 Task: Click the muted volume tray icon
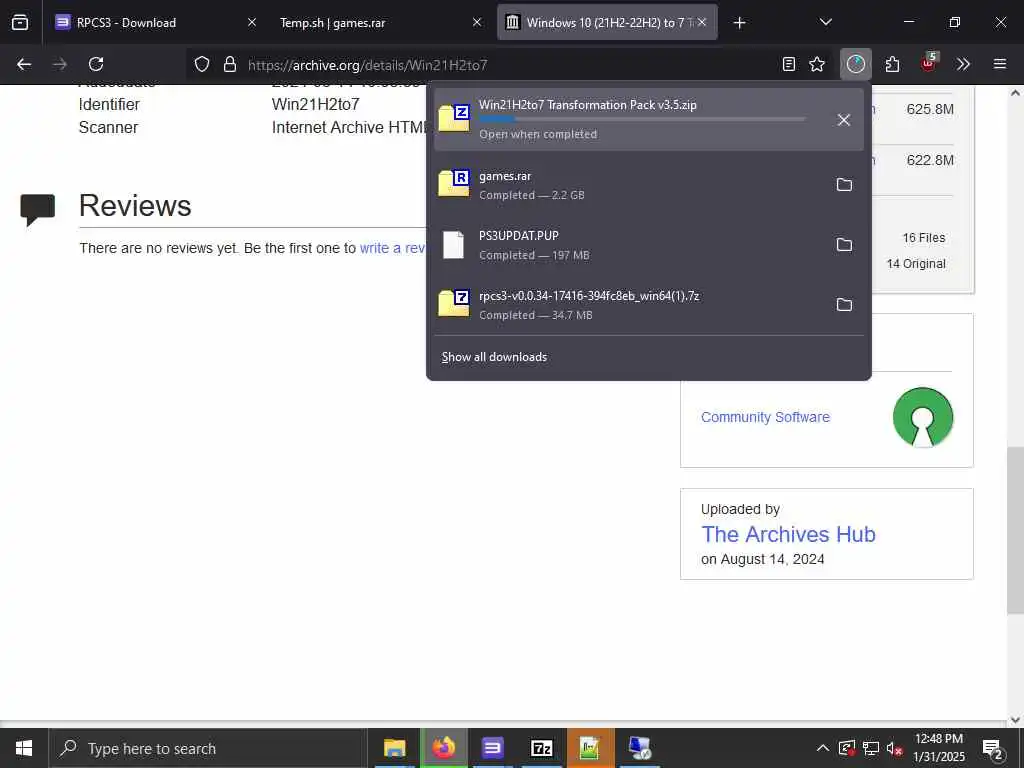pos(895,748)
